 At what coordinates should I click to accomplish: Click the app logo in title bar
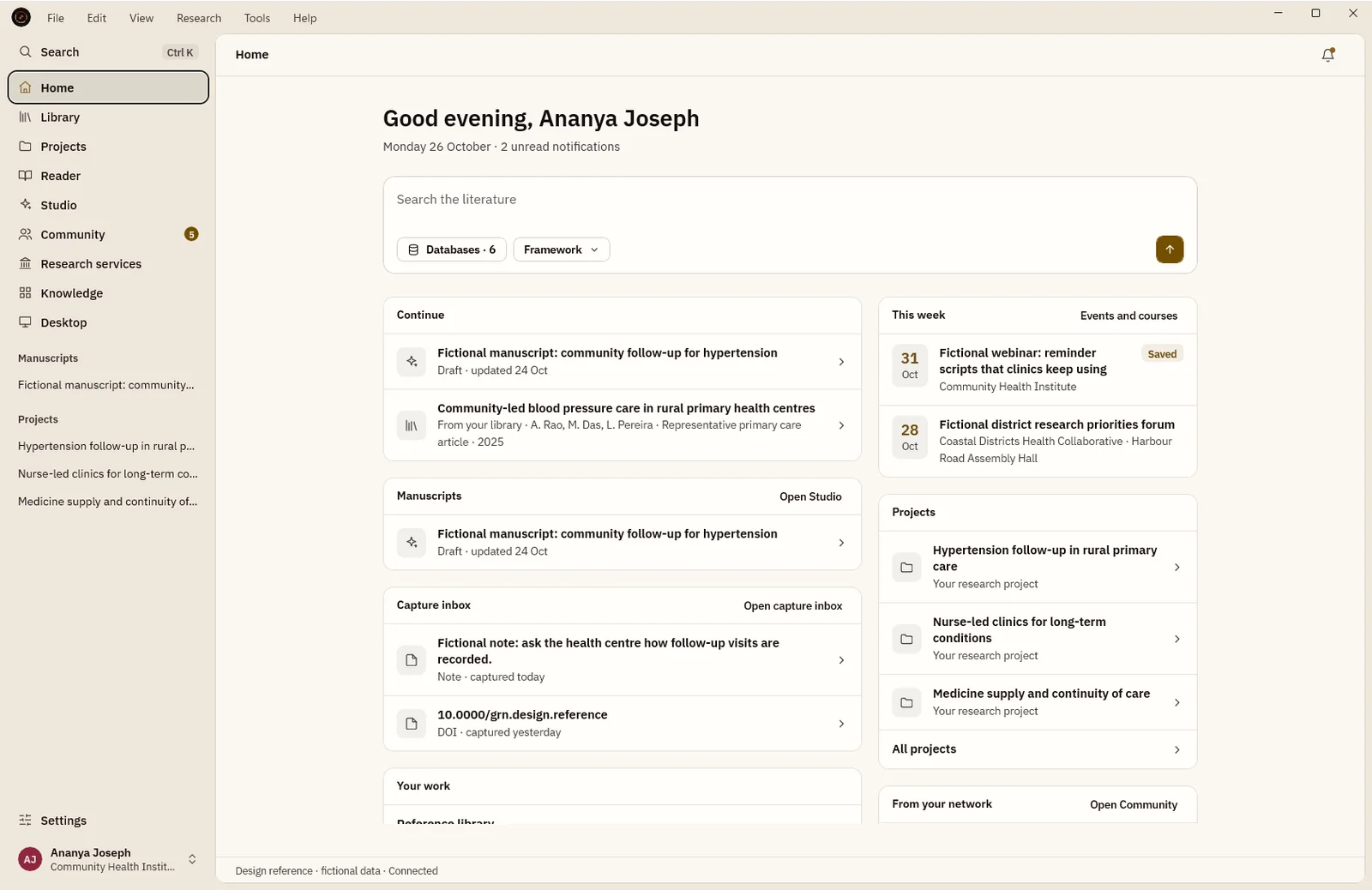point(21,17)
